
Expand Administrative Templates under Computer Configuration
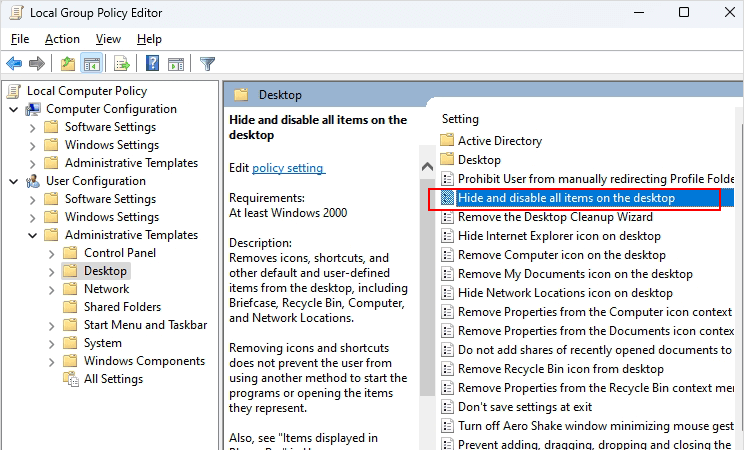(x=32, y=164)
